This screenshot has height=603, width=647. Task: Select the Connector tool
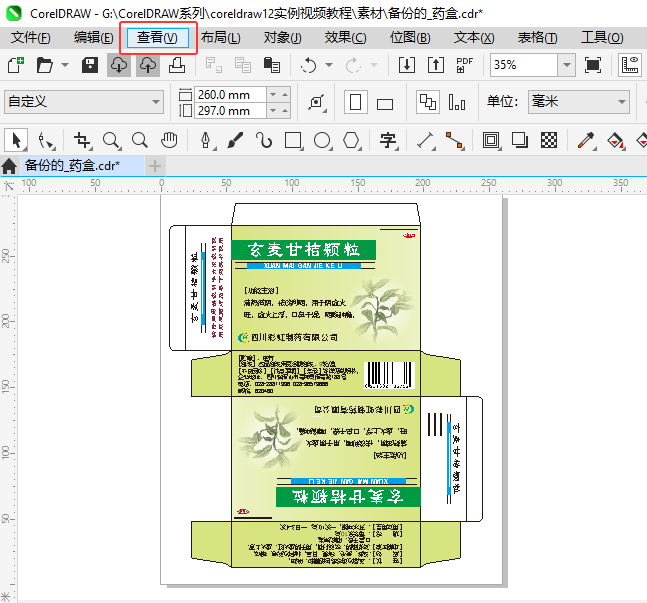pyautogui.click(x=454, y=140)
